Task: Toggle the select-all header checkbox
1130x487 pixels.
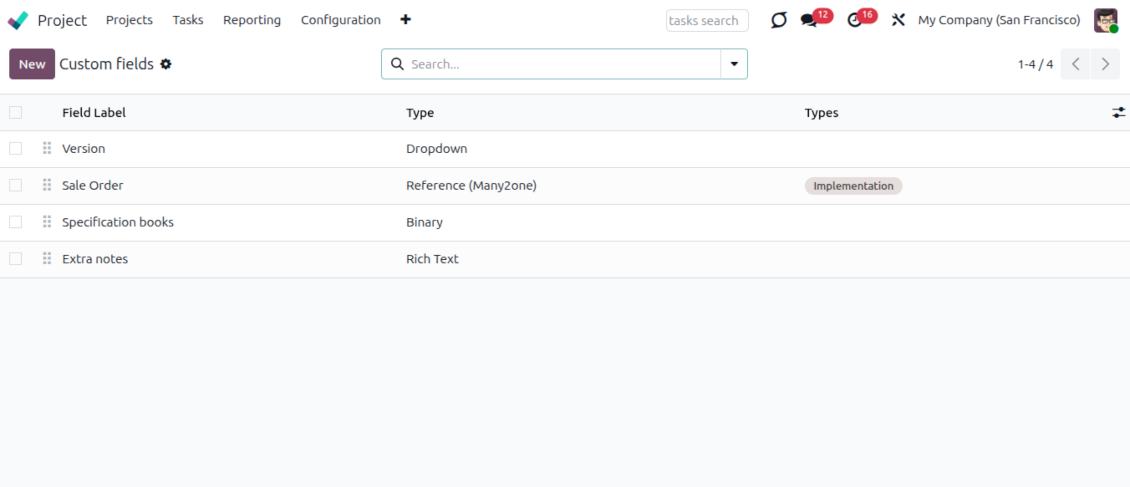Action: coord(15,112)
